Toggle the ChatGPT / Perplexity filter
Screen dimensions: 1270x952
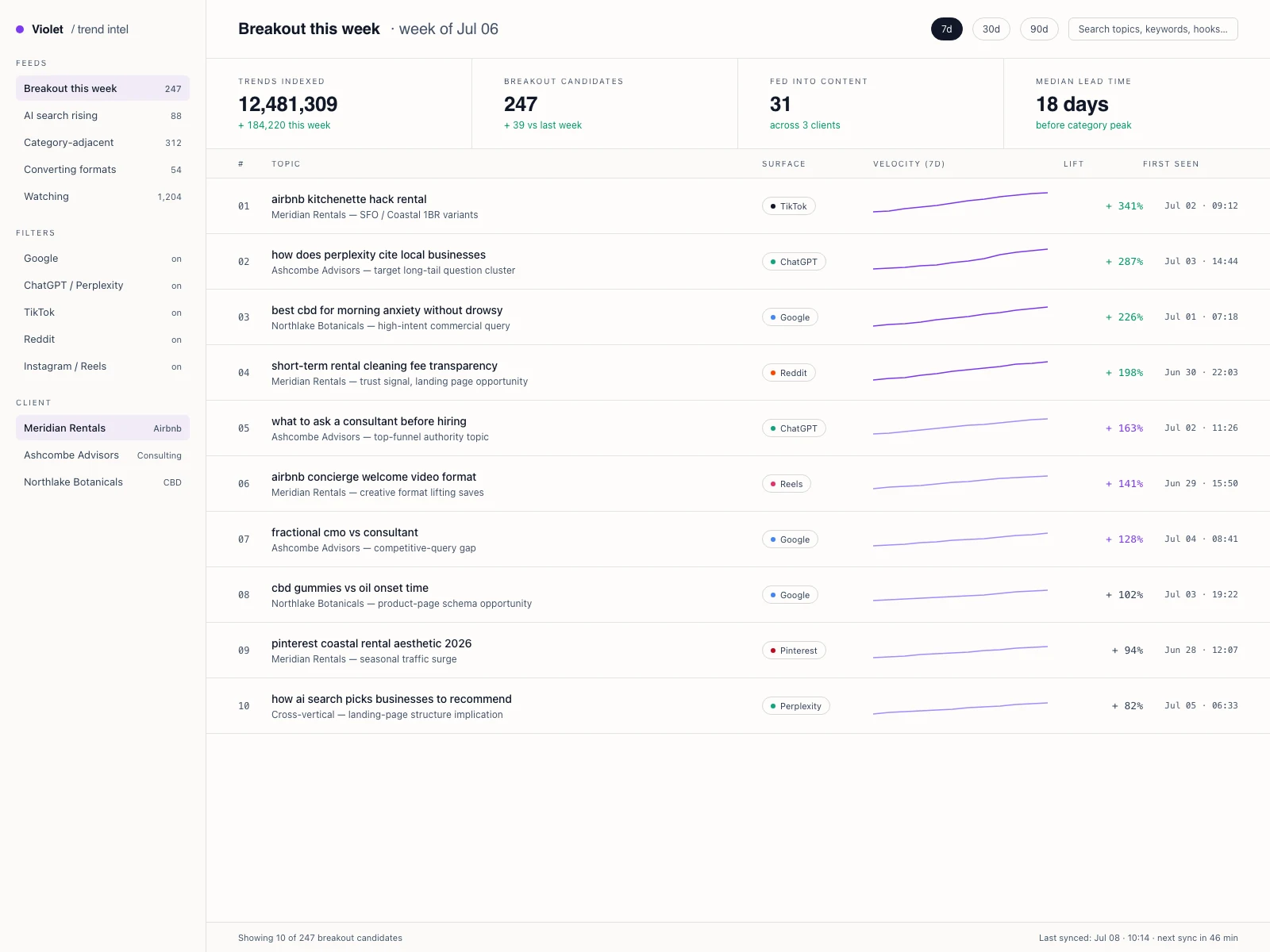point(102,285)
